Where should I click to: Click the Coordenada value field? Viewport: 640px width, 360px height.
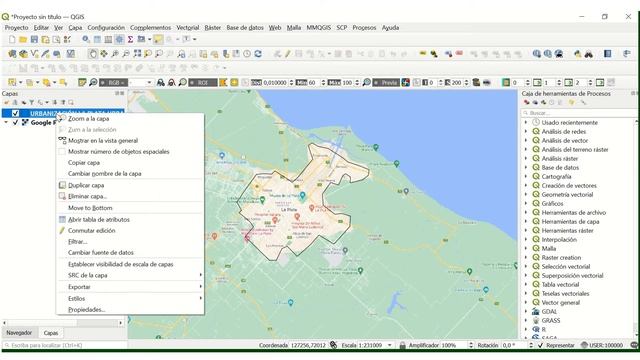pos(308,345)
